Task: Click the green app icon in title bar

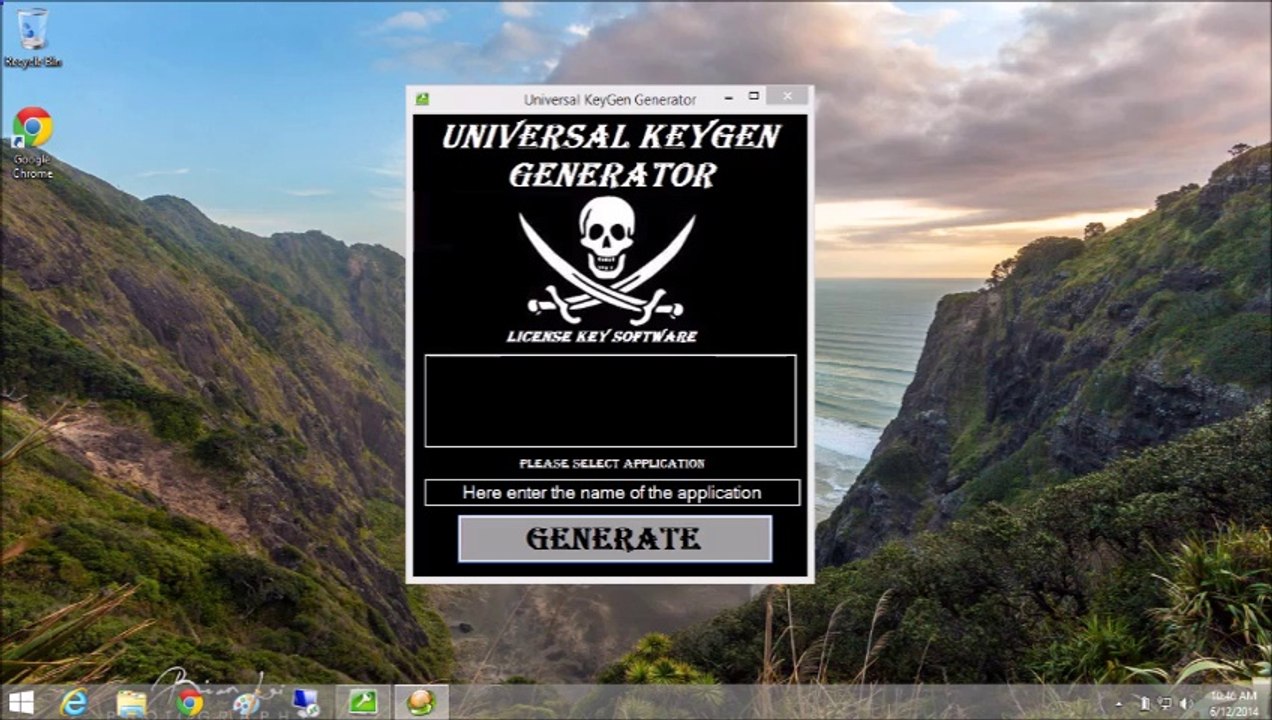Action: [x=423, y=99]
